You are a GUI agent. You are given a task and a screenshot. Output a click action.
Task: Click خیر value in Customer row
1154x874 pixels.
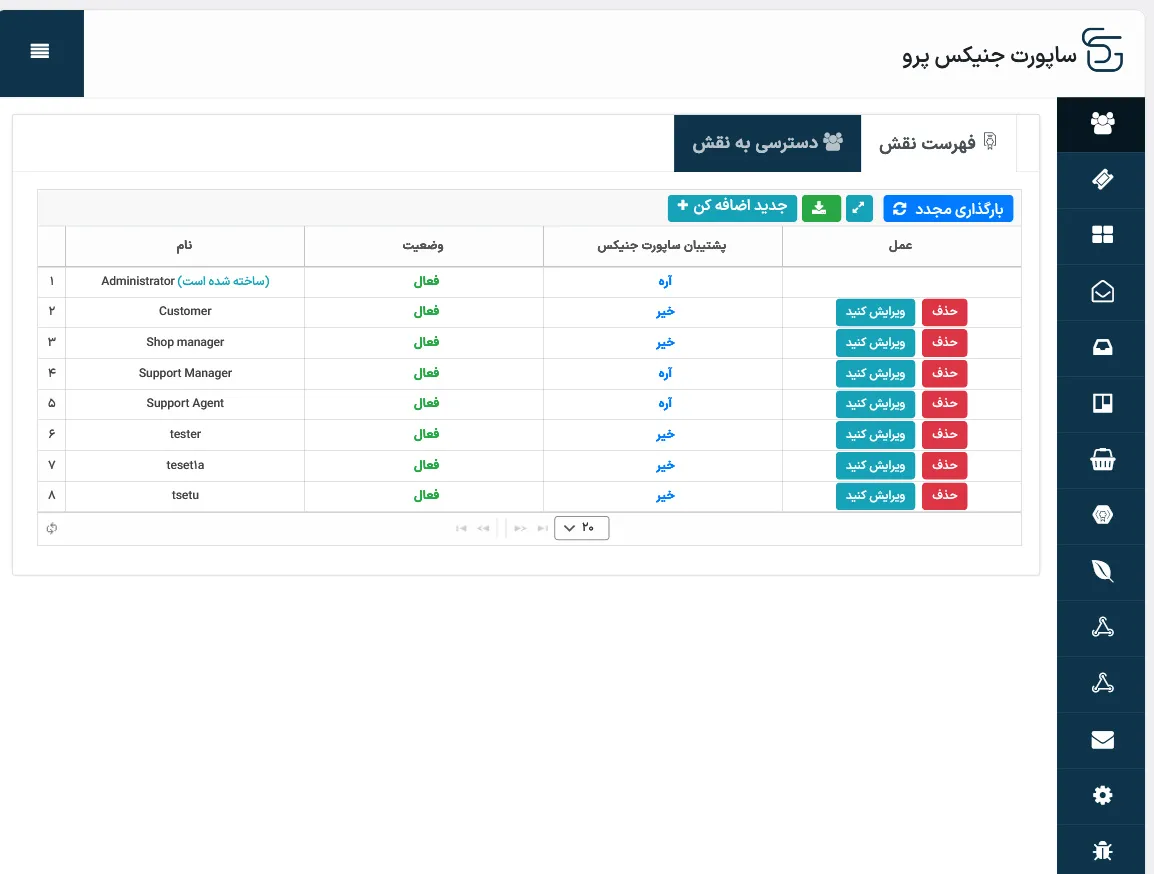(x=665, y=312)
